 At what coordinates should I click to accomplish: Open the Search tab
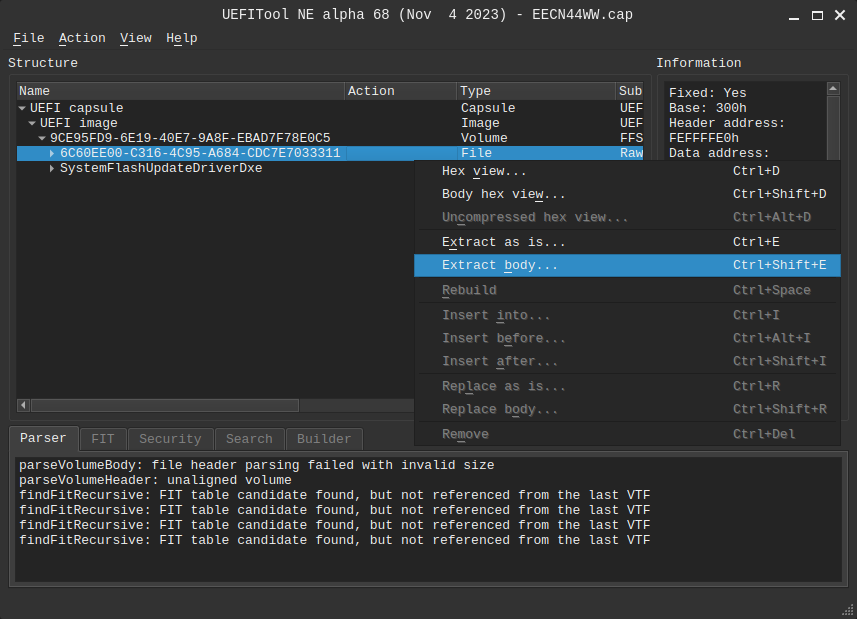(x=249, y=439)
